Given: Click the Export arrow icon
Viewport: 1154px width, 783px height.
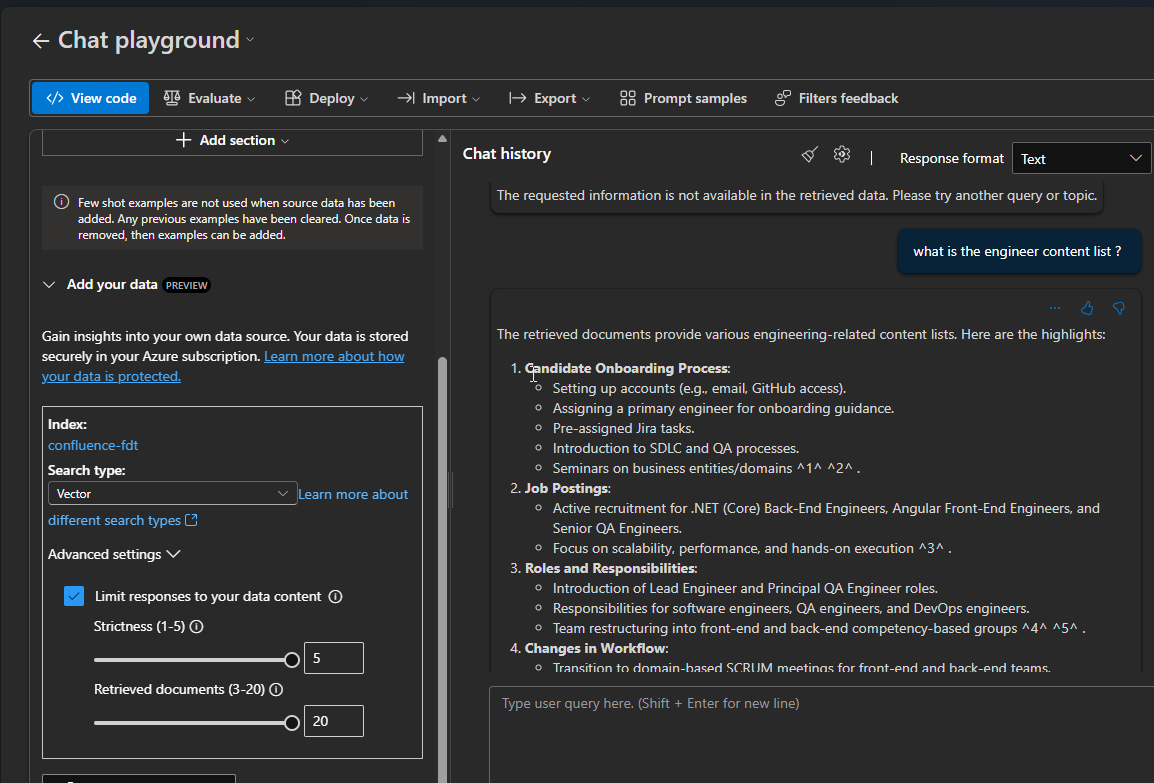Looking at the screenshot, I should pyautogui.click(x=517, y=98).
